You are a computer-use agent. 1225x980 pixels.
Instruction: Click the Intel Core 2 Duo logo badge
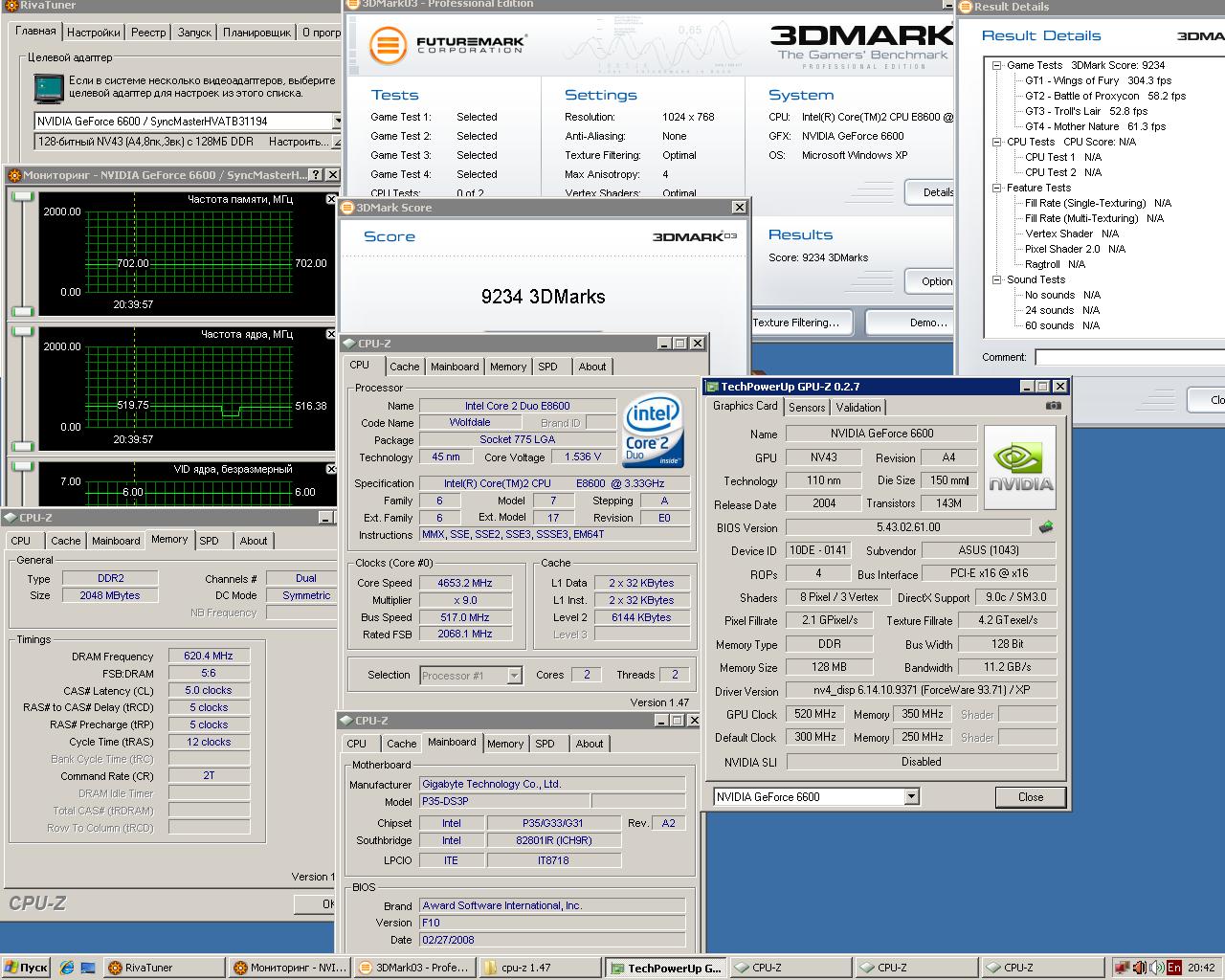click(652, 433)
